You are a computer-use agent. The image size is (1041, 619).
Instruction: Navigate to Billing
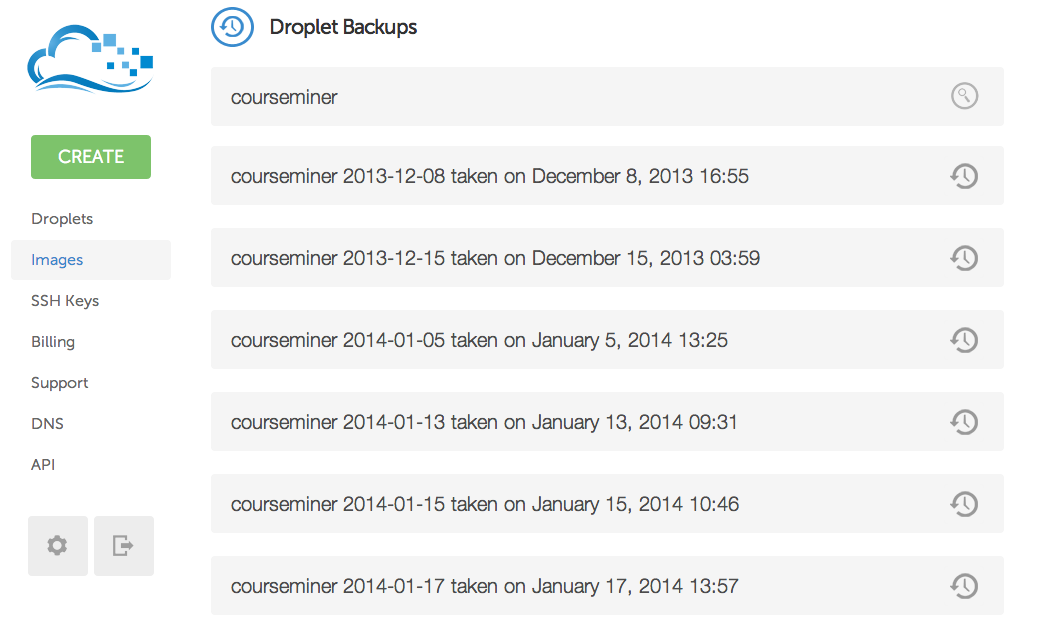coord(53,342)
